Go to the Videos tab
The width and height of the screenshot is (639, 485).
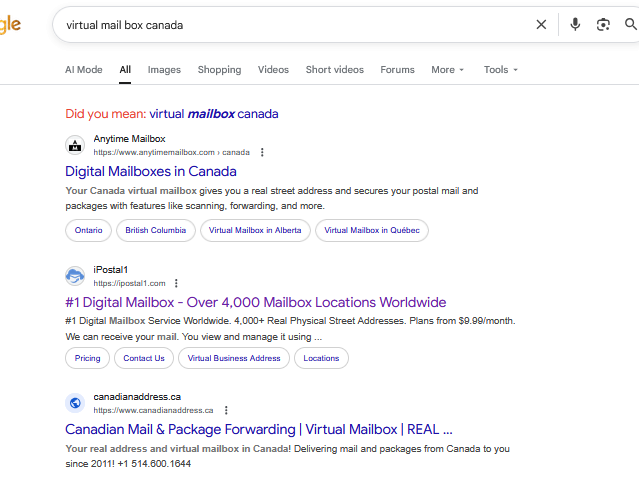273,70
